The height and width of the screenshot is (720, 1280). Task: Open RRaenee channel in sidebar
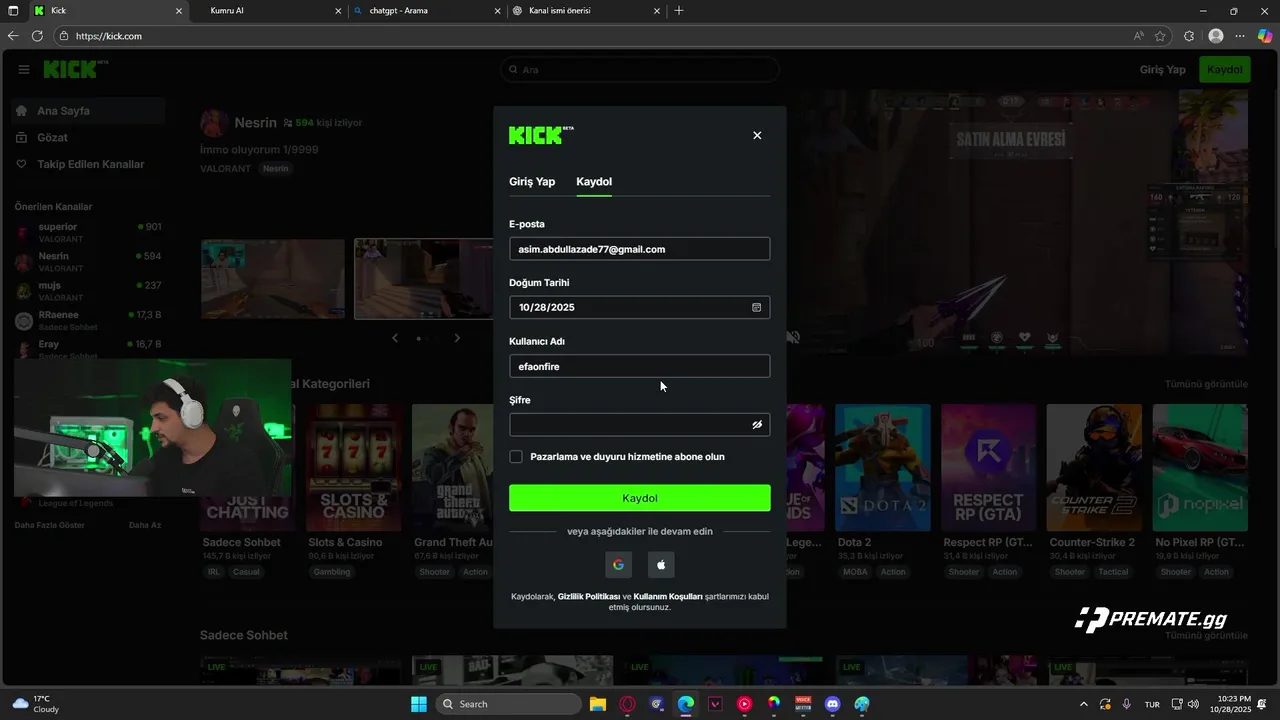pos(88,320)
